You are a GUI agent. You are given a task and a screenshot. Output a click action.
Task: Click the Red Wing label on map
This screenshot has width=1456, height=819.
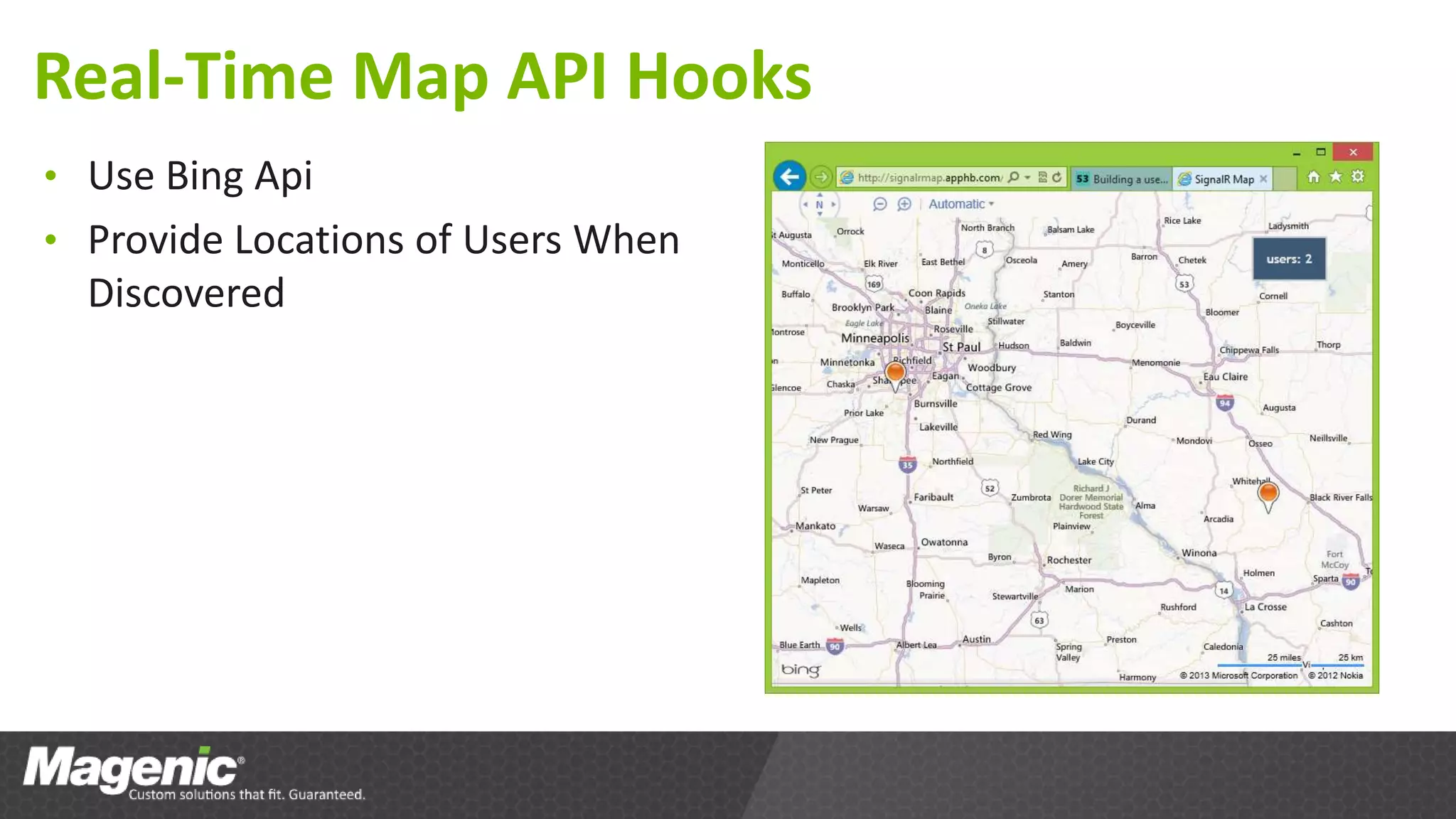click(x=1052, y=434)
